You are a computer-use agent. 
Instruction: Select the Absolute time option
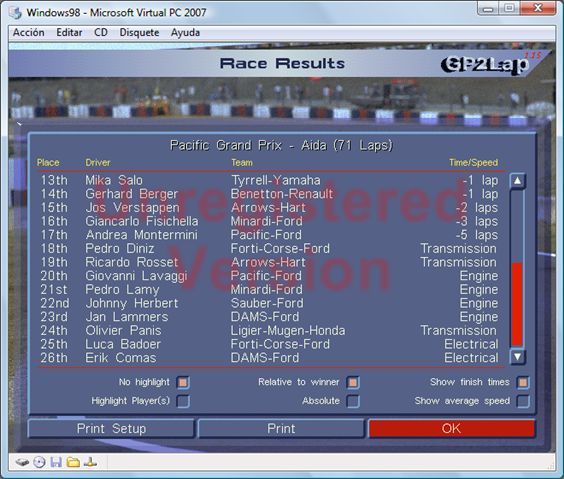tap(353, 401)
